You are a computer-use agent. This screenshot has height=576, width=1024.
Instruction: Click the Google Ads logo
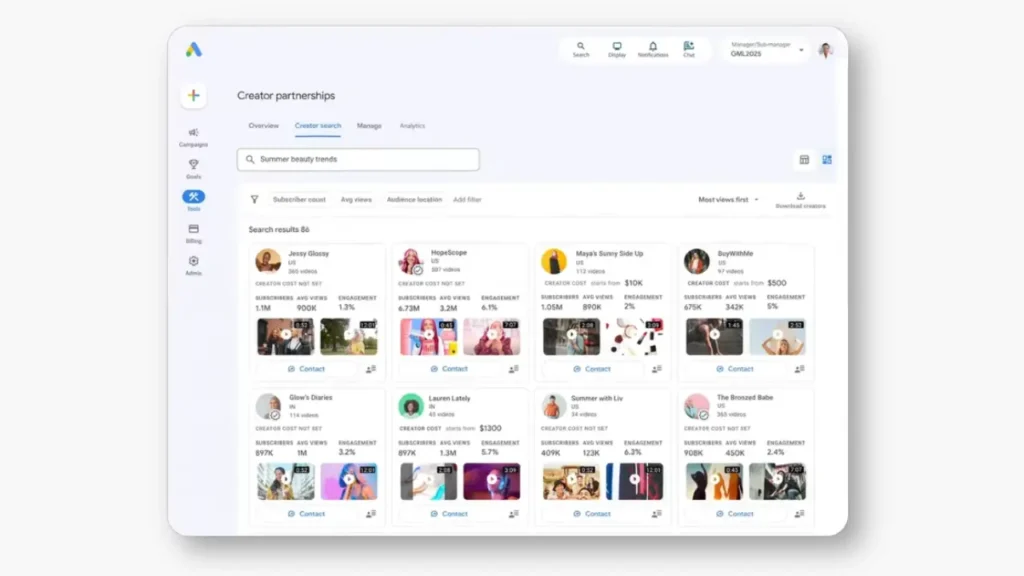coord(193,50)
